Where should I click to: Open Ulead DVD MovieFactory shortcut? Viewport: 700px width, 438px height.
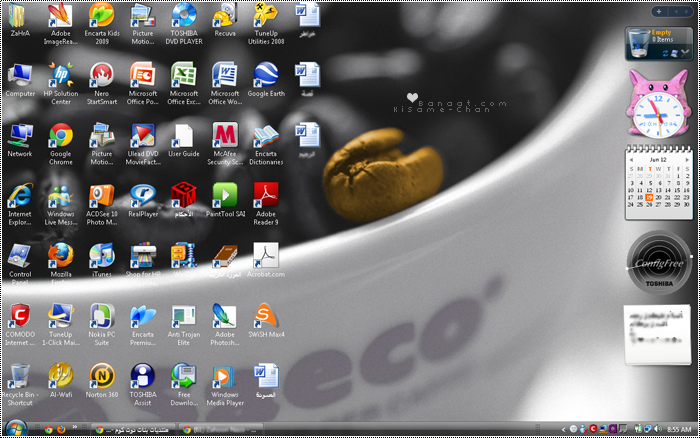pyautogui.click(x=142, y=136)
